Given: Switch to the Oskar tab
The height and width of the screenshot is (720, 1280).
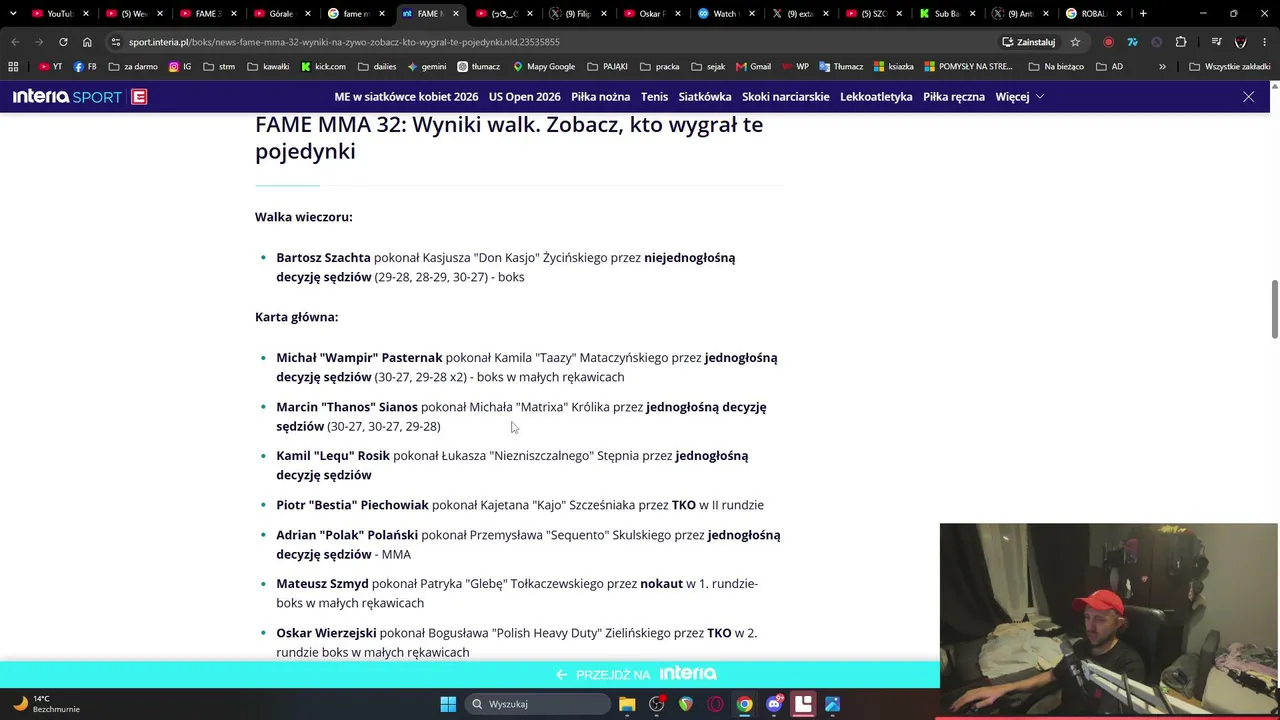Looking at the screenshot, I should (651, 14).
